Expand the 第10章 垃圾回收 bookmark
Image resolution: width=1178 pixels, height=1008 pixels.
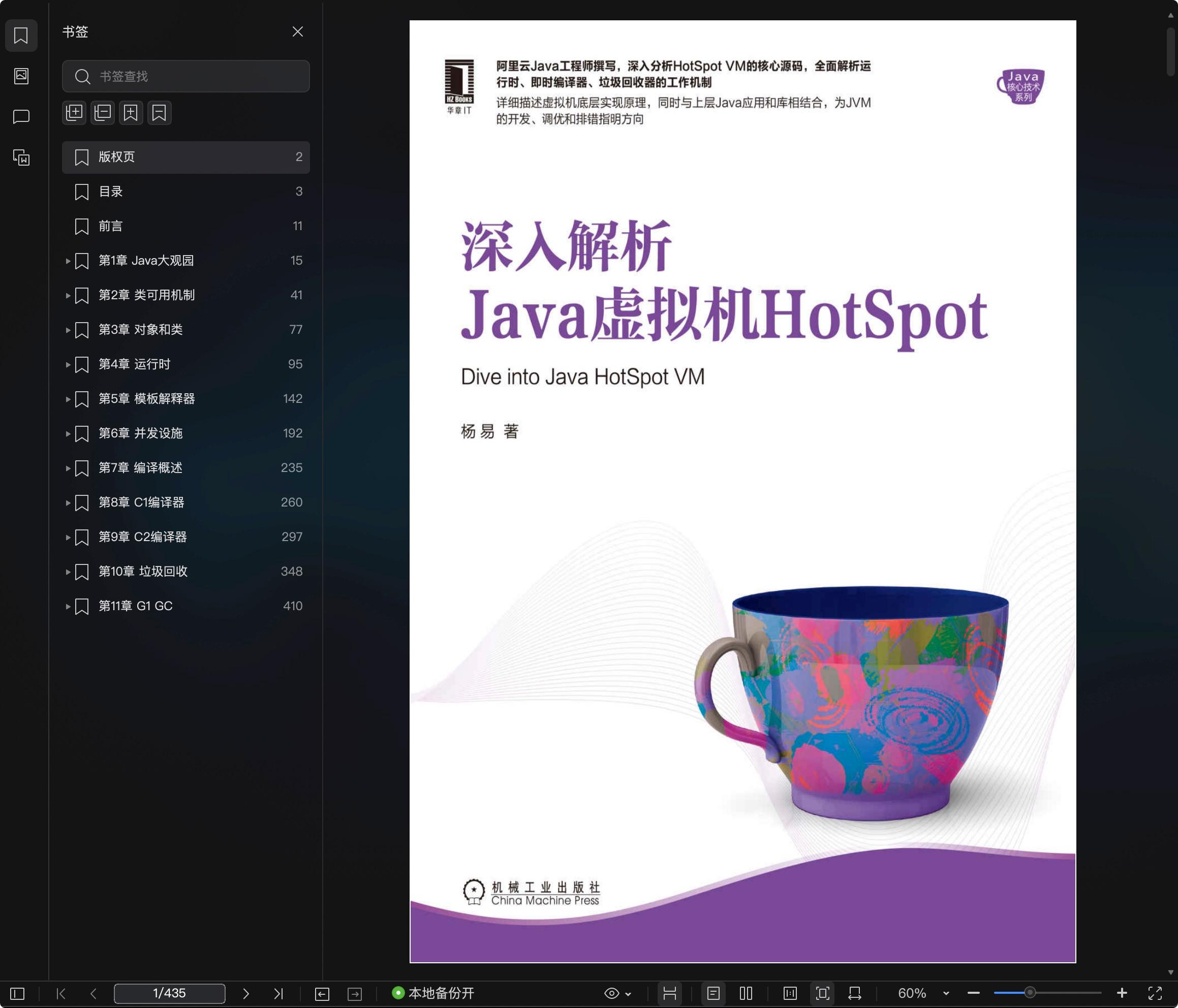coord(68,572)
